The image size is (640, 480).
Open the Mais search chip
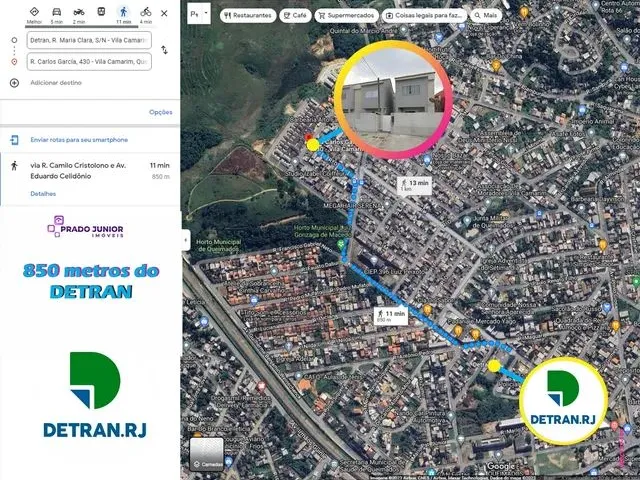point(486,16)
